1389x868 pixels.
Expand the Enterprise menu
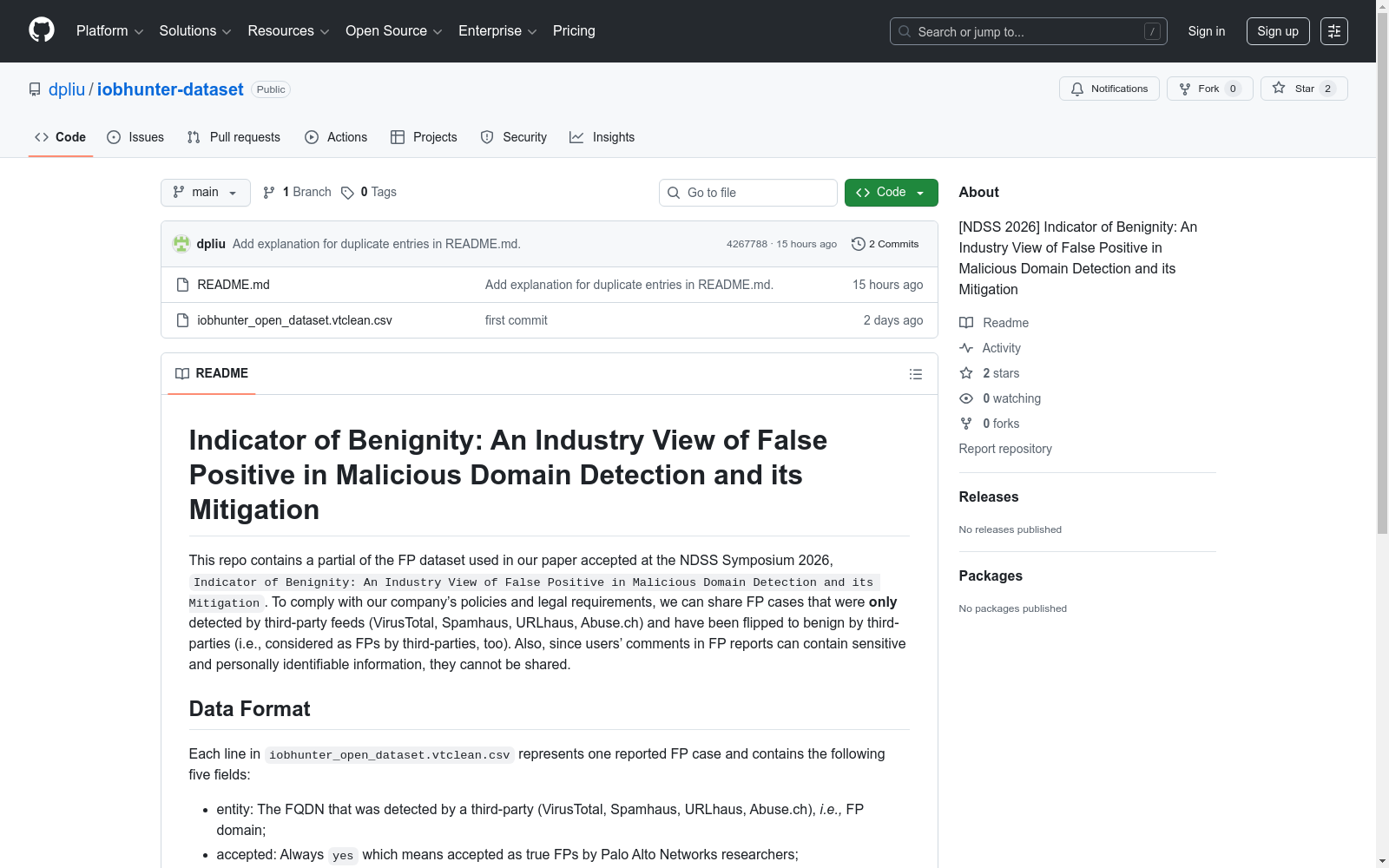click(x=497, y=31)
